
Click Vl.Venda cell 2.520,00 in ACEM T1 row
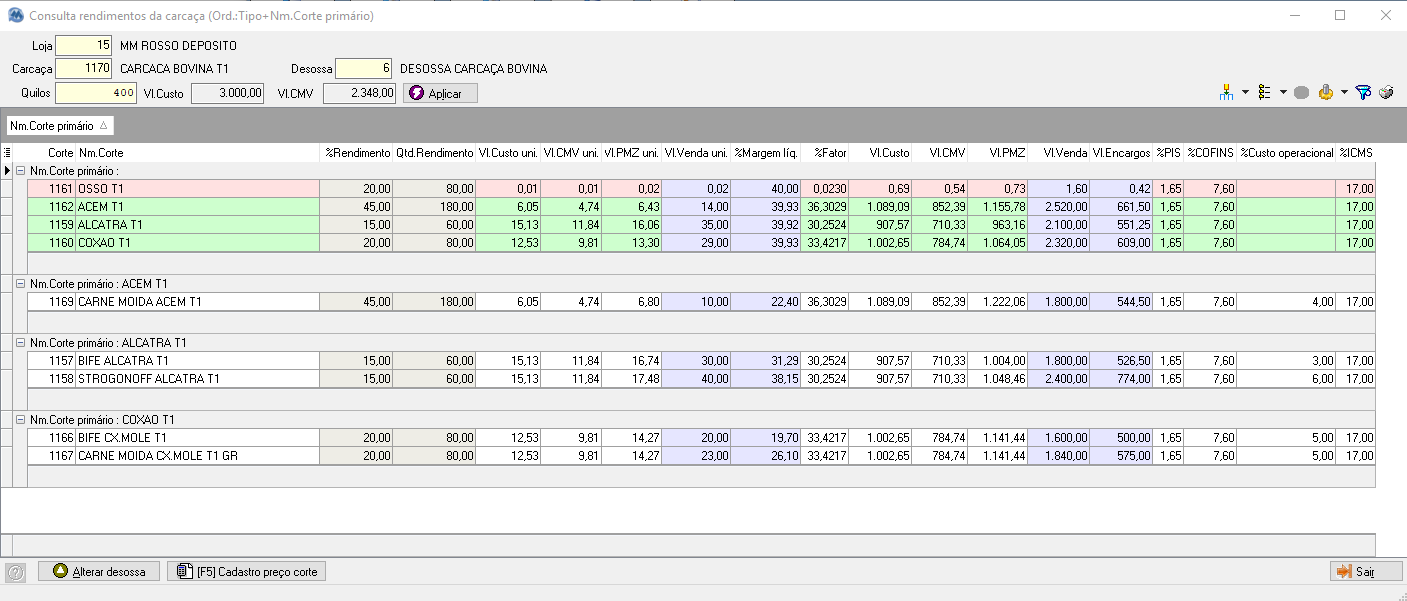1059,207
